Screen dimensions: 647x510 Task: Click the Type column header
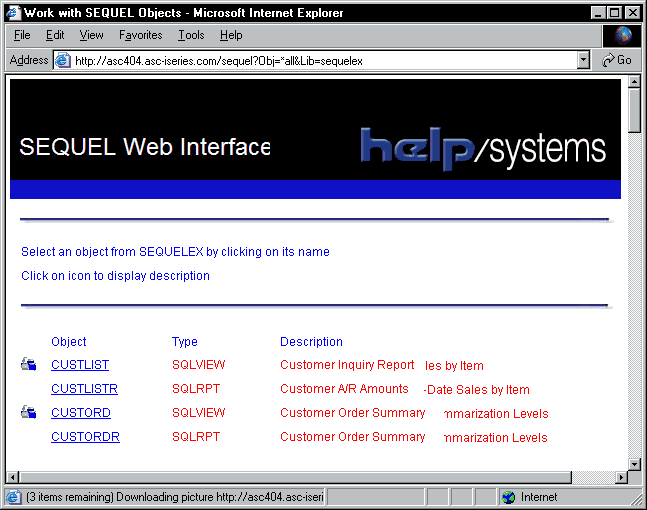[x=184, y=342]
